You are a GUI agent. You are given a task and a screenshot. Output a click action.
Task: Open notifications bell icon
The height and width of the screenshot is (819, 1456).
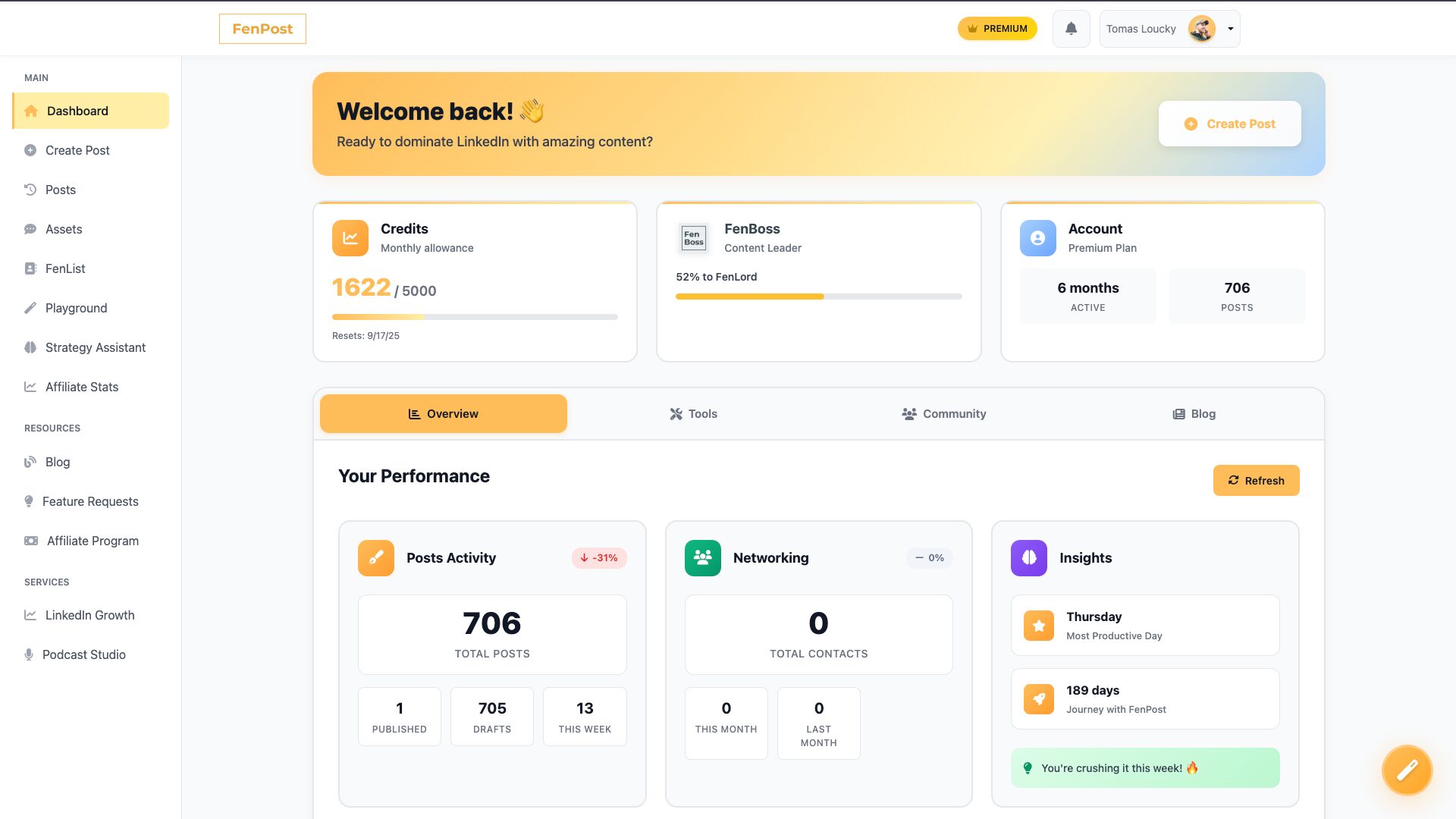(x=1071, y=29)
